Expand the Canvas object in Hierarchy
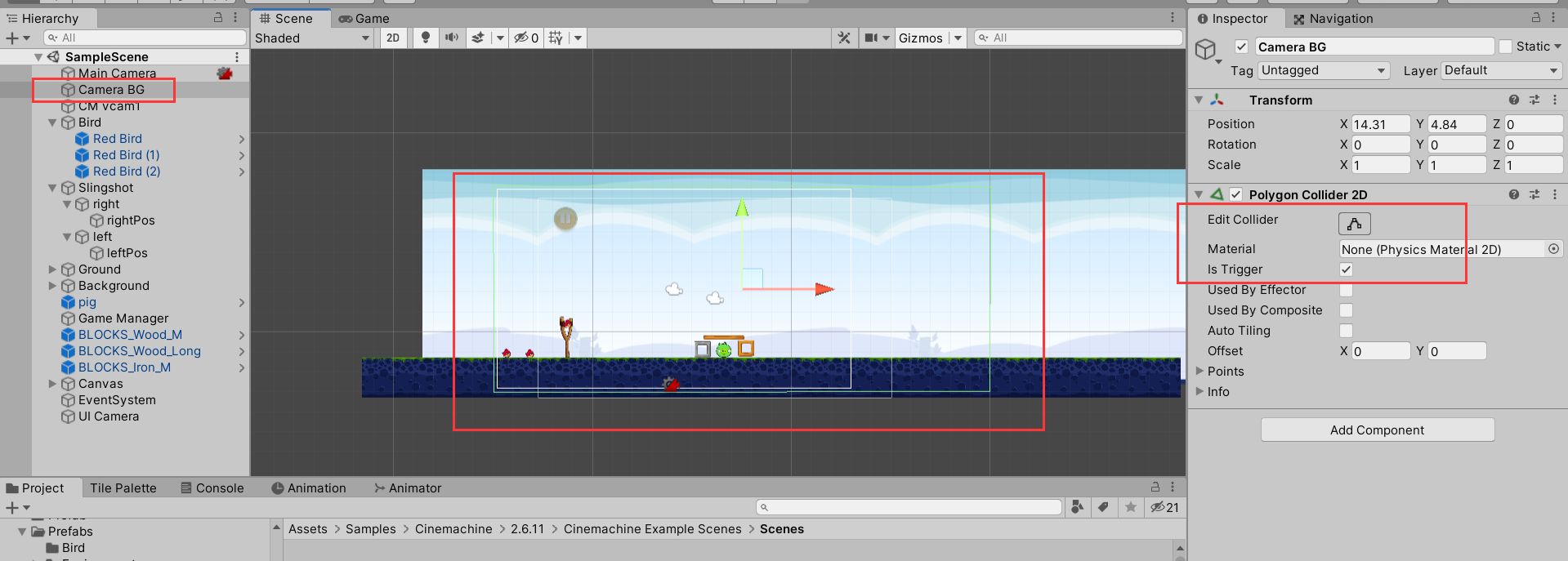The image size is (1568, 561). pos(52,384)
